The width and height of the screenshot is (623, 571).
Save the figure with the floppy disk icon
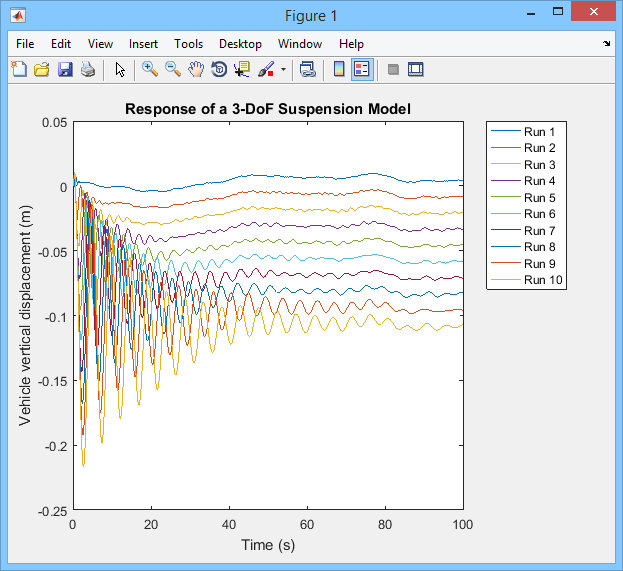[65, 69]
